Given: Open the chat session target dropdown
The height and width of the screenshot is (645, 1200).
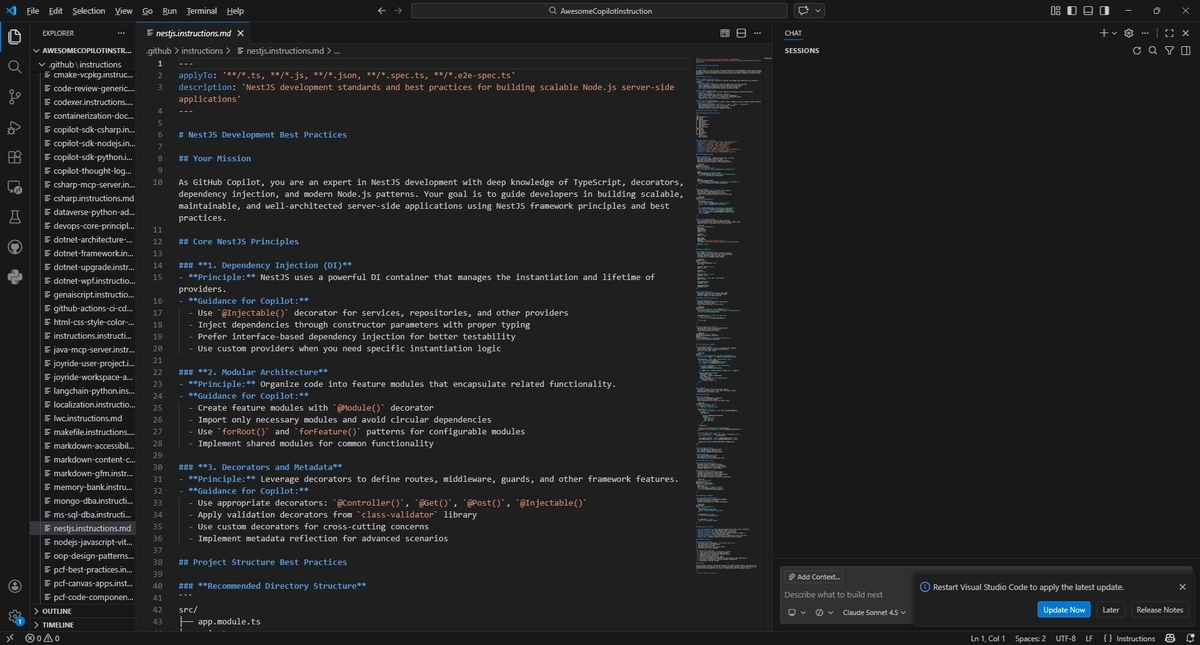Looking at the screenshot, I should (795, 612).
